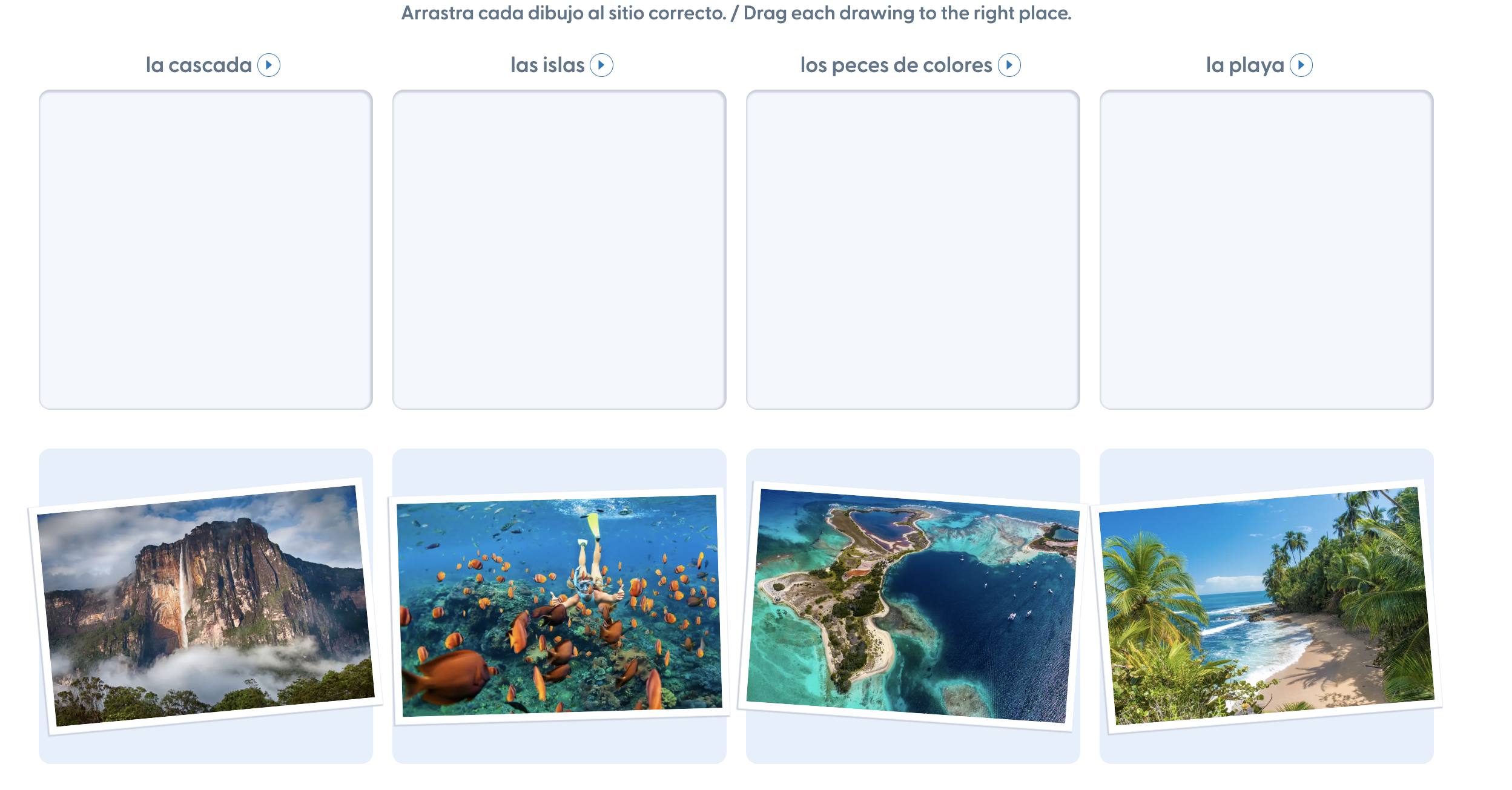Select the aerial islands photo
The height and width of the screenshot is (790, 1512).
tap(913, 606)
